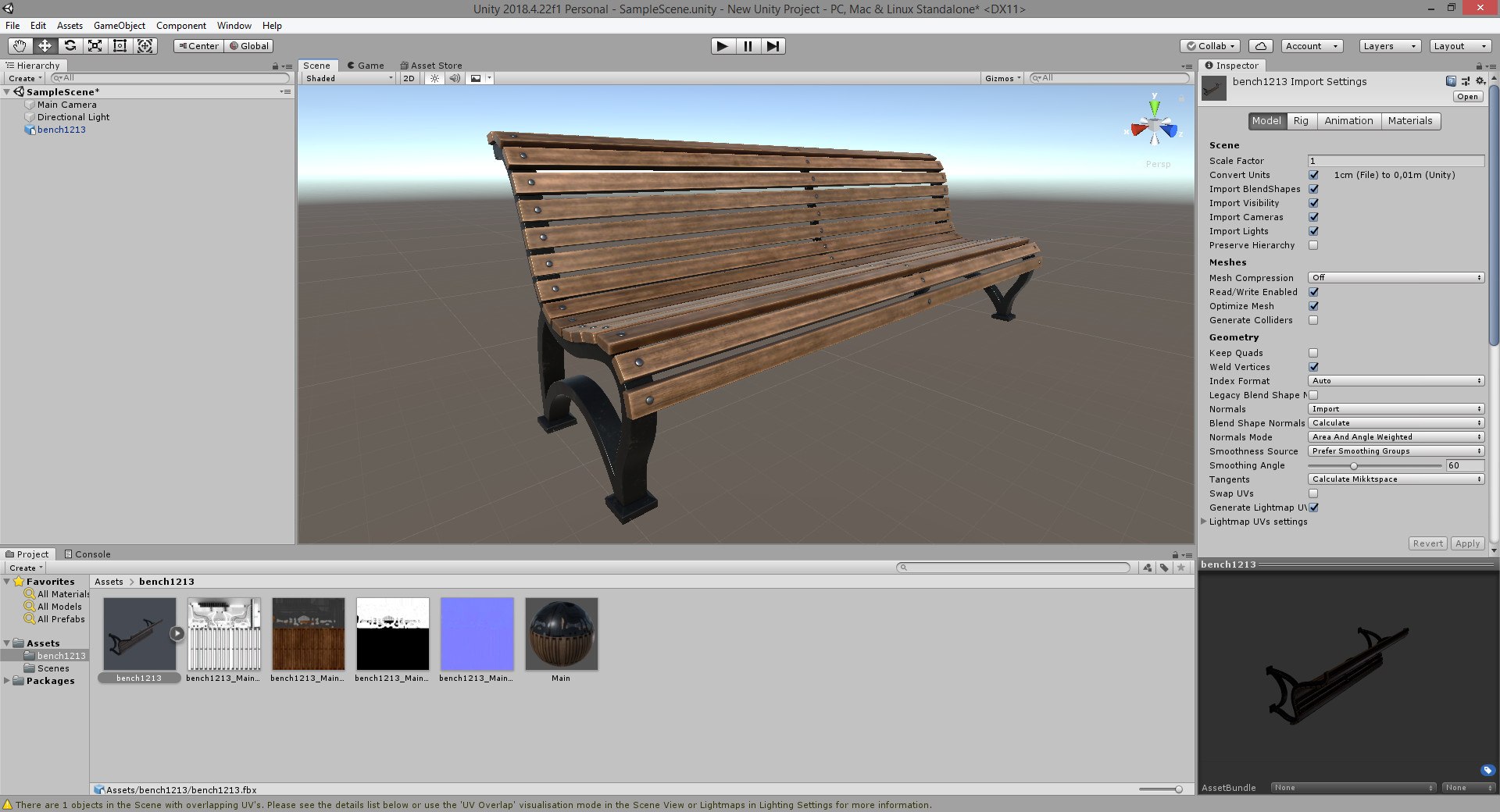Enable Preserve Hierarchy checkbox
This screenshot has height=812, width=1500.
(1313, 245)
